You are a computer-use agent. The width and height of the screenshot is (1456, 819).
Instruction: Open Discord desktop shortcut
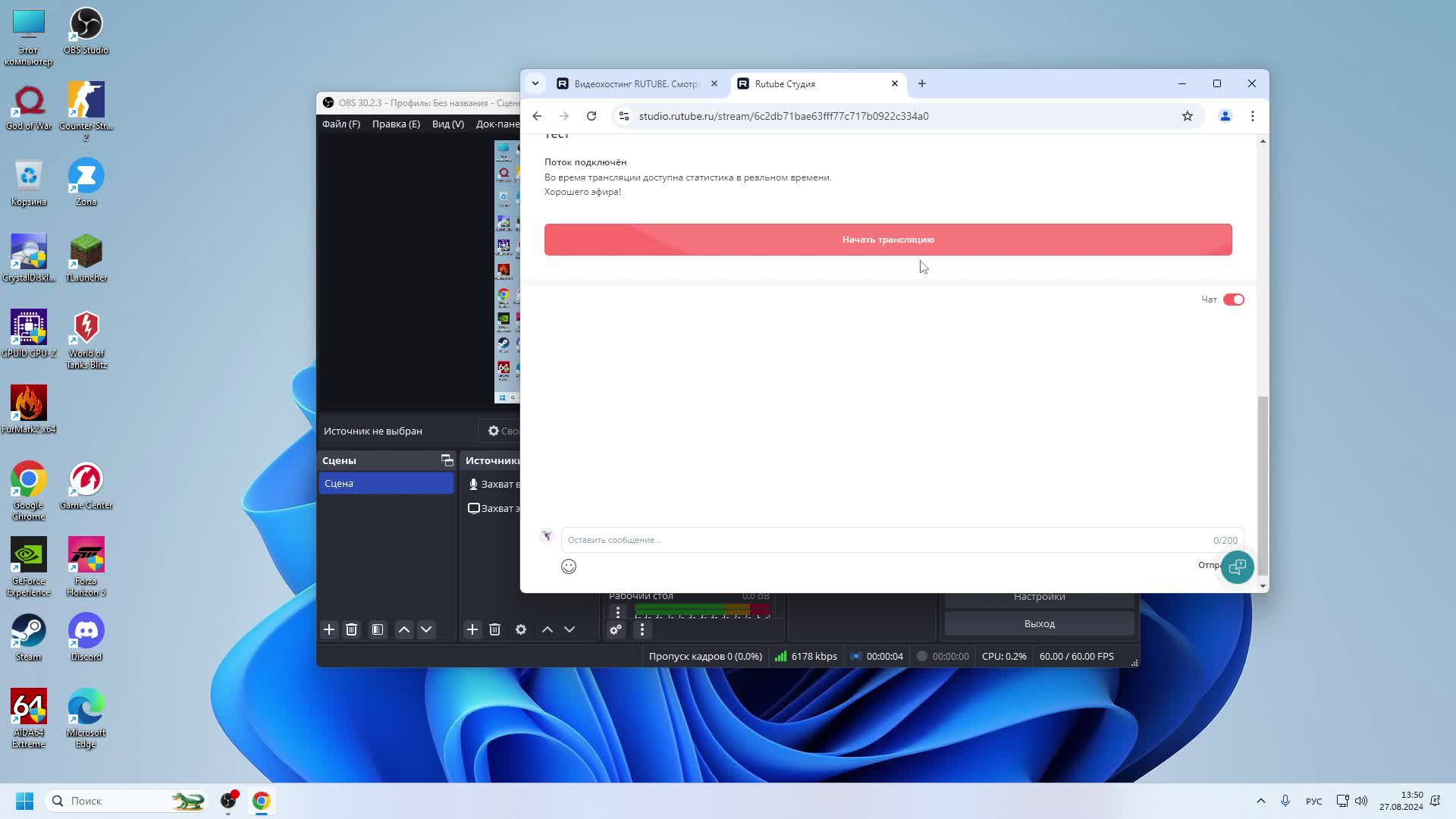pos(86,638)
